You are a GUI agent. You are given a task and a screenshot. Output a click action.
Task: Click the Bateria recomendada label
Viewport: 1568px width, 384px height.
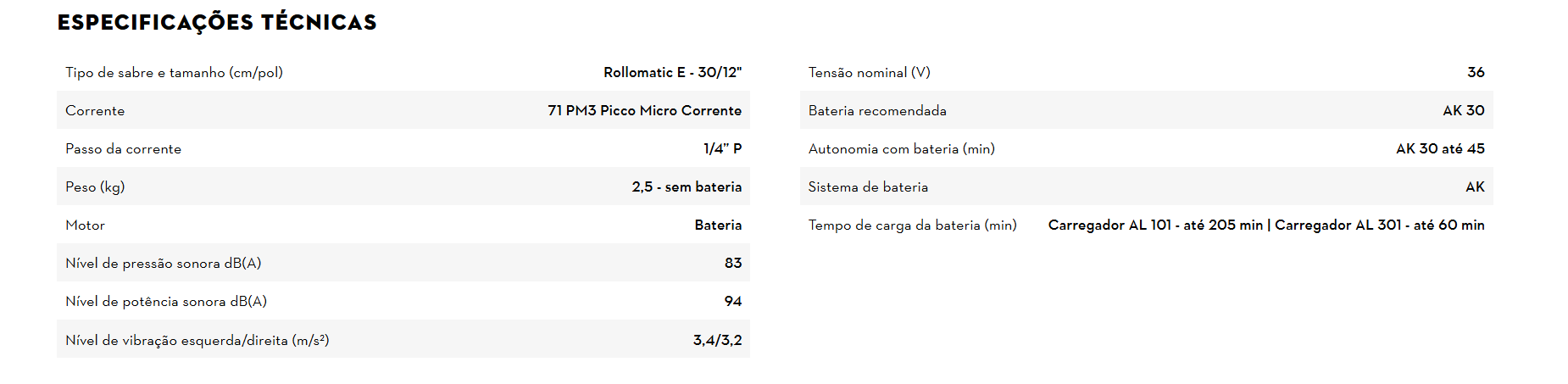click(877, 111)
